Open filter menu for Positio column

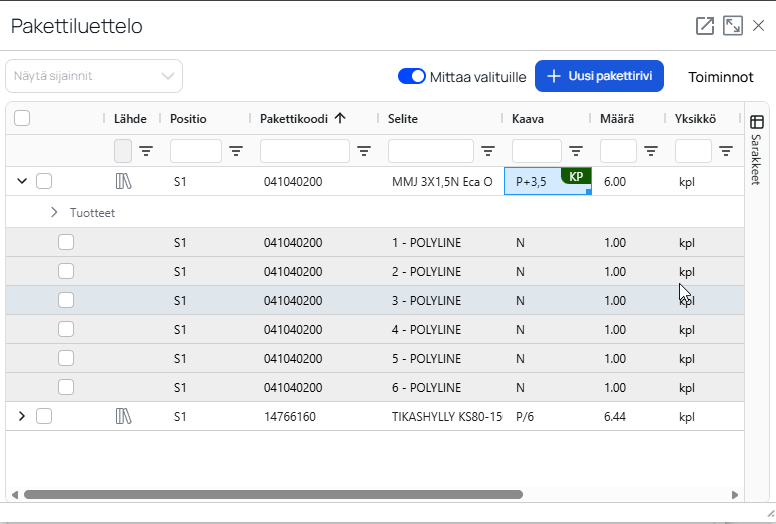point(236,151)
